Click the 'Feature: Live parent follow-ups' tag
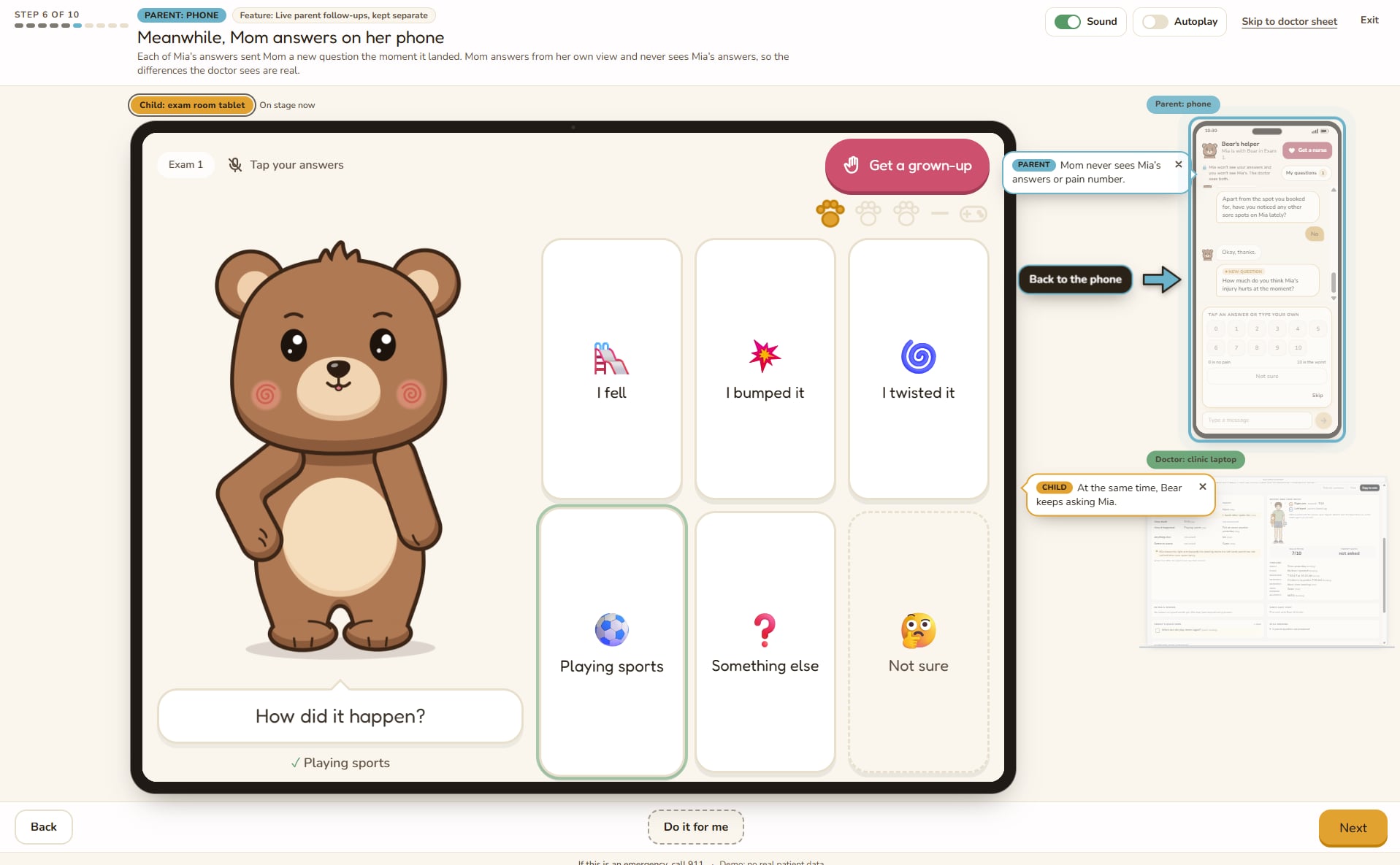The image size is (1400, 865). [334, 15]
